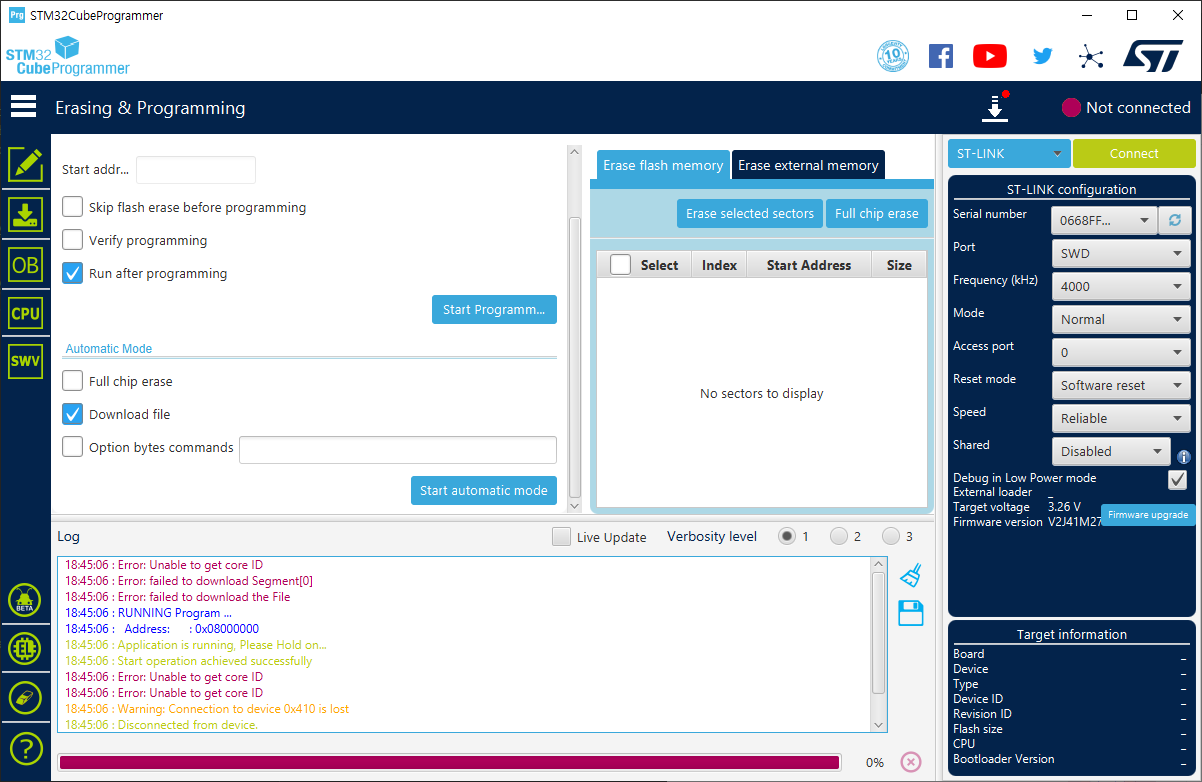
Task: Refresh the ST-LINK serial number list
Action: [1175, 220]
